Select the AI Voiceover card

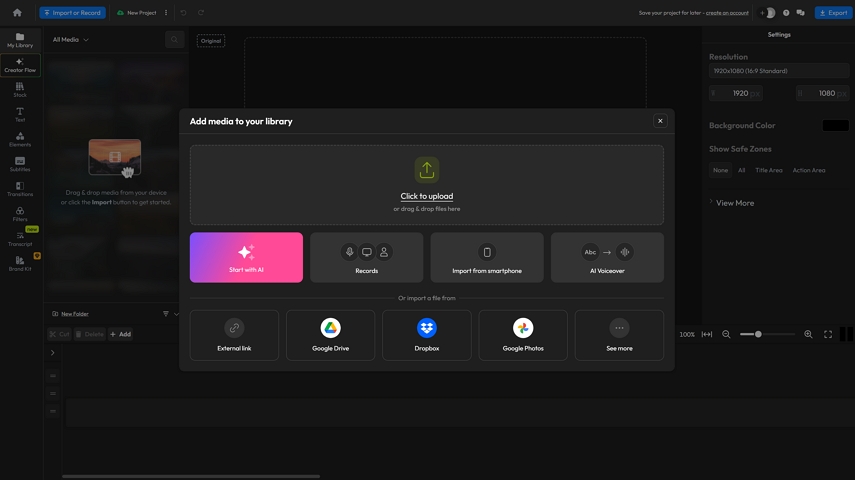(x=607, y=257)
